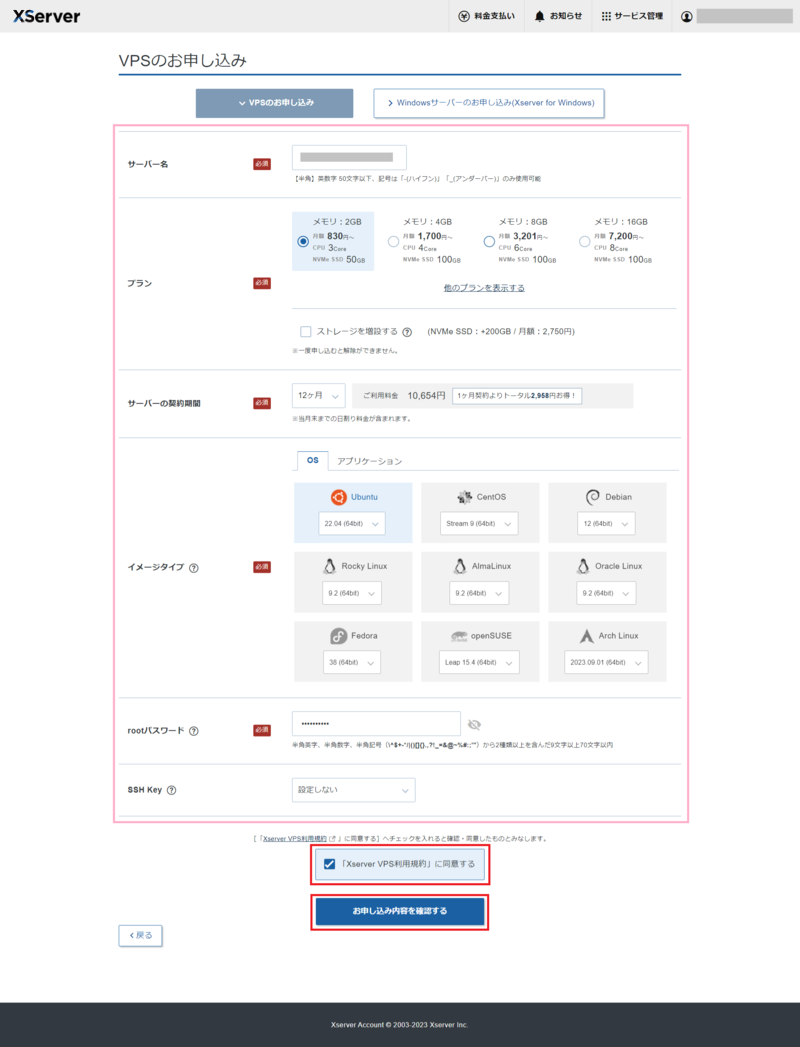The image size is (800, 1047).
Task: Select the VPSのお申し込み tab button
Action: [x=274, y=103]
